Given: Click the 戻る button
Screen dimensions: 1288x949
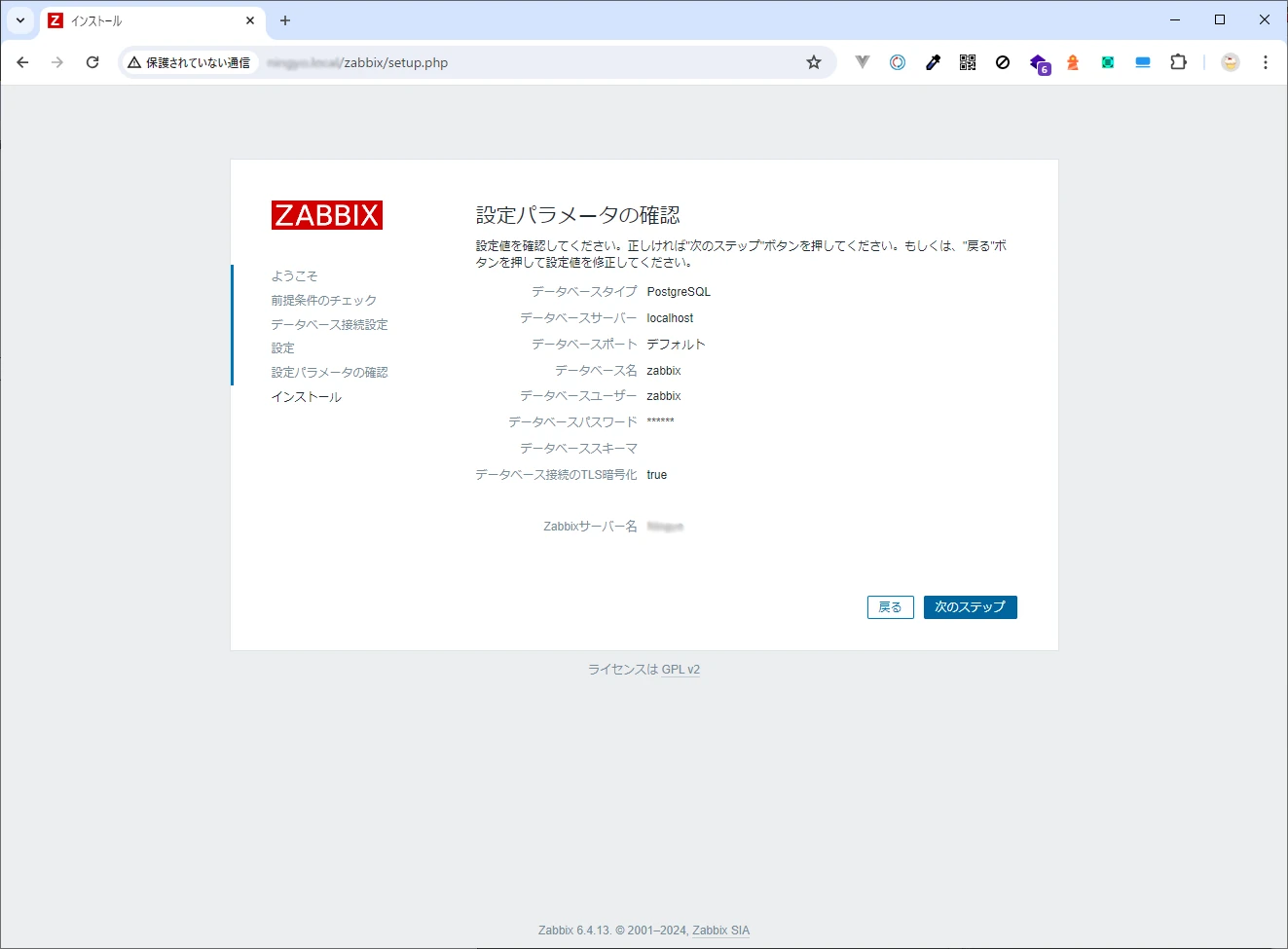Looking at the screenshot, I should (x=891, y=607).
